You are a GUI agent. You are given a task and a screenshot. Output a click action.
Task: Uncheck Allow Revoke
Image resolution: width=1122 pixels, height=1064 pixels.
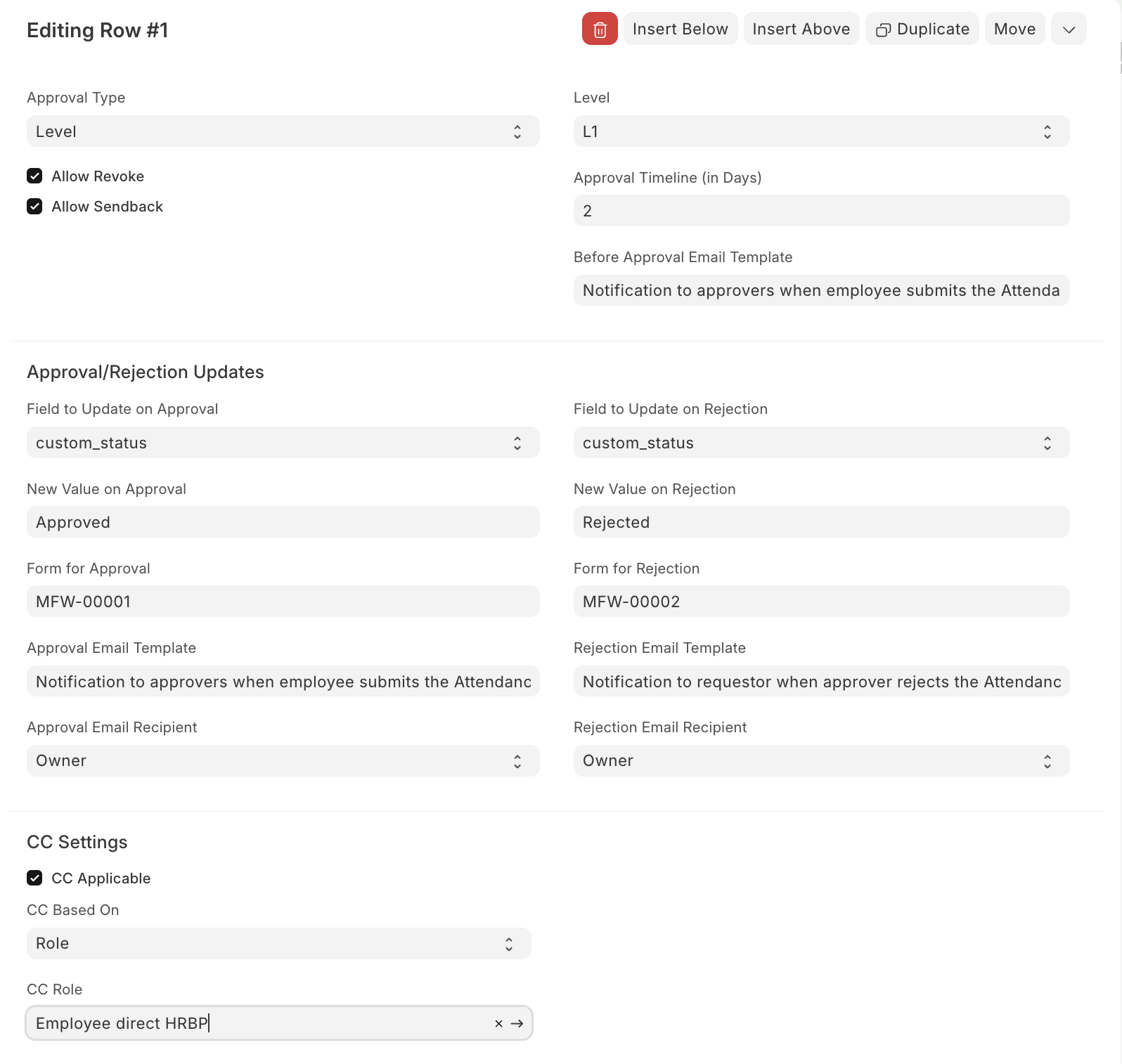[x=34, y=176]
